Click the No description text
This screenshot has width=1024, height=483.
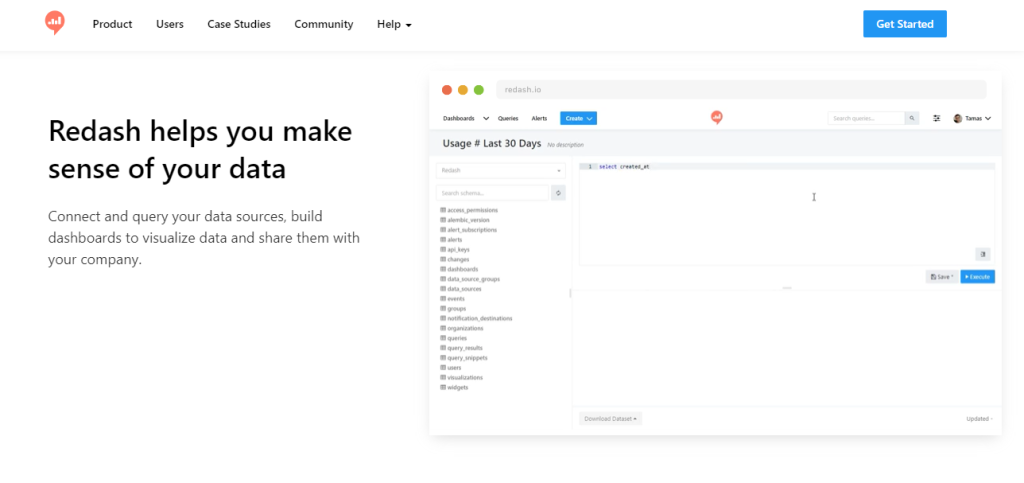click(566, 145)
